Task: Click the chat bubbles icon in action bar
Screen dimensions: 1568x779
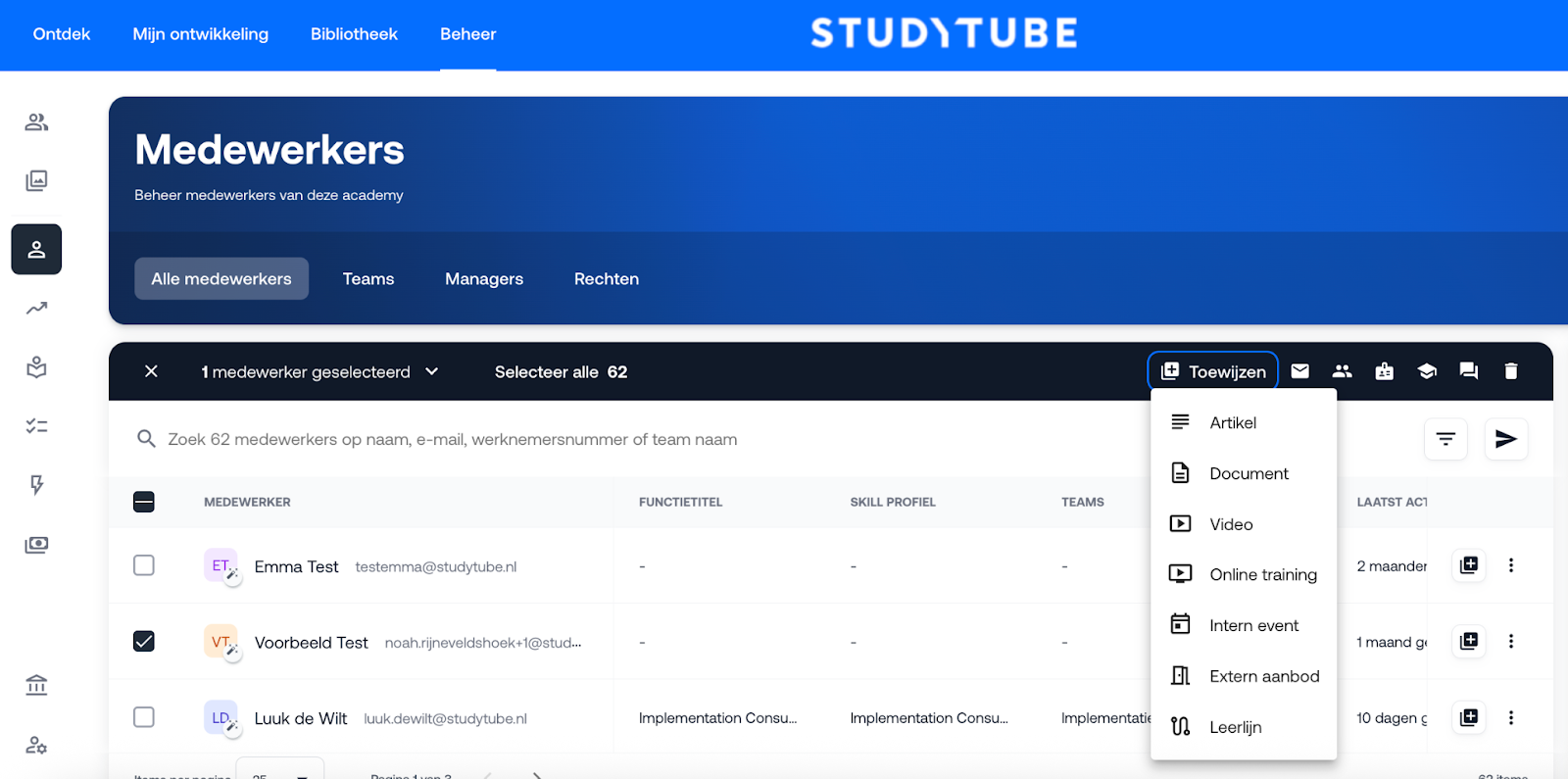Action: [x=1469, y=371]
